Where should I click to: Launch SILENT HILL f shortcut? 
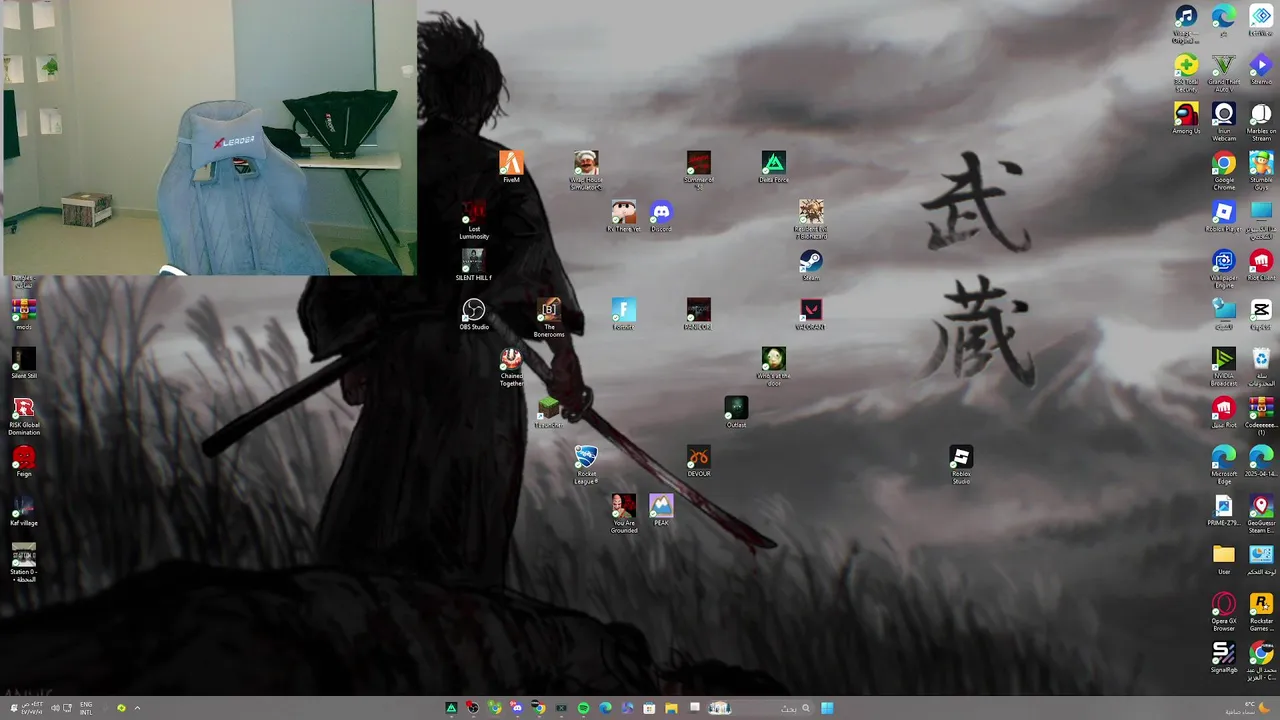point(474,265)
